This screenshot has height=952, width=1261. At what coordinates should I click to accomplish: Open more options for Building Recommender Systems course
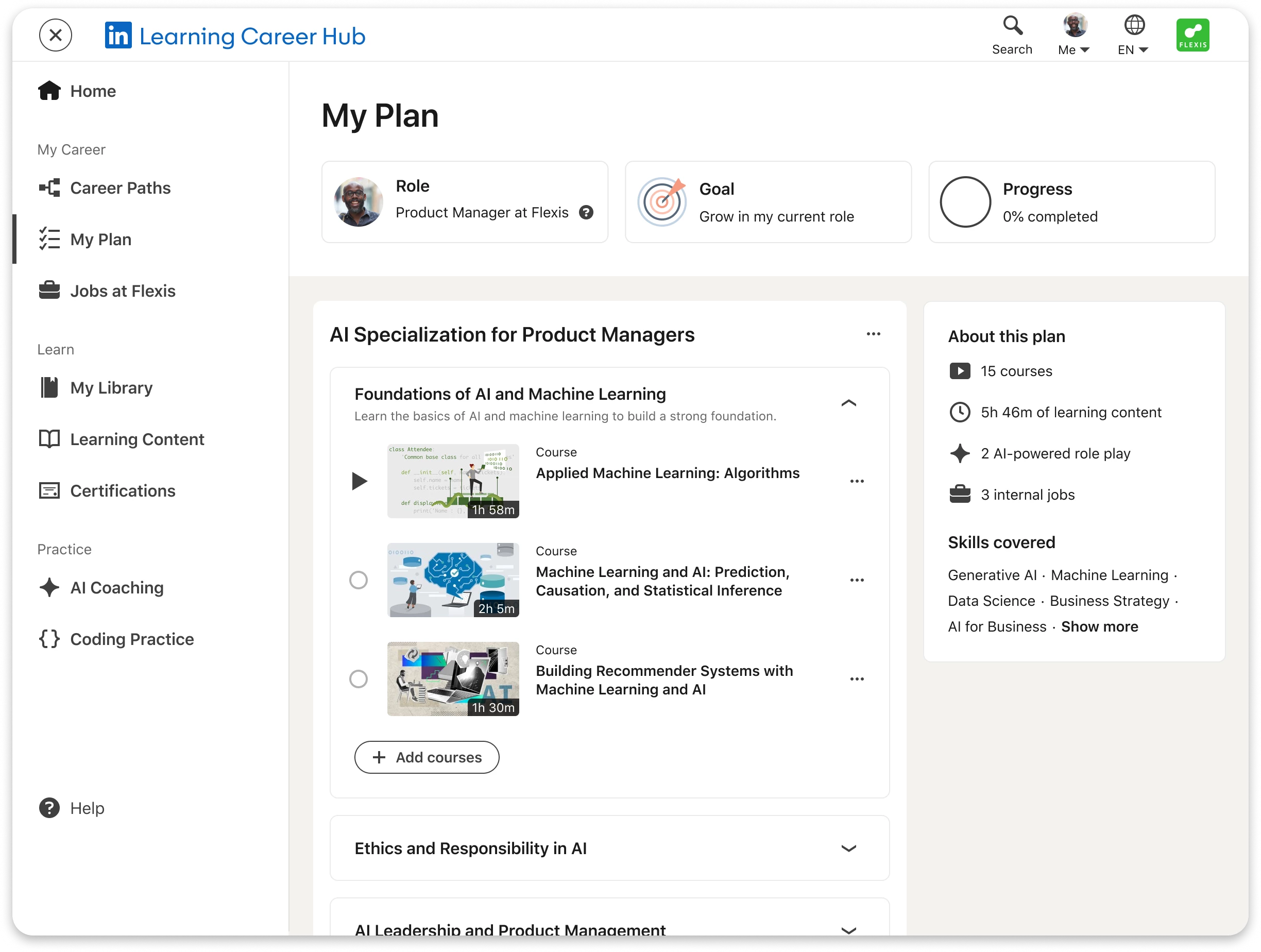pos(856,679)
